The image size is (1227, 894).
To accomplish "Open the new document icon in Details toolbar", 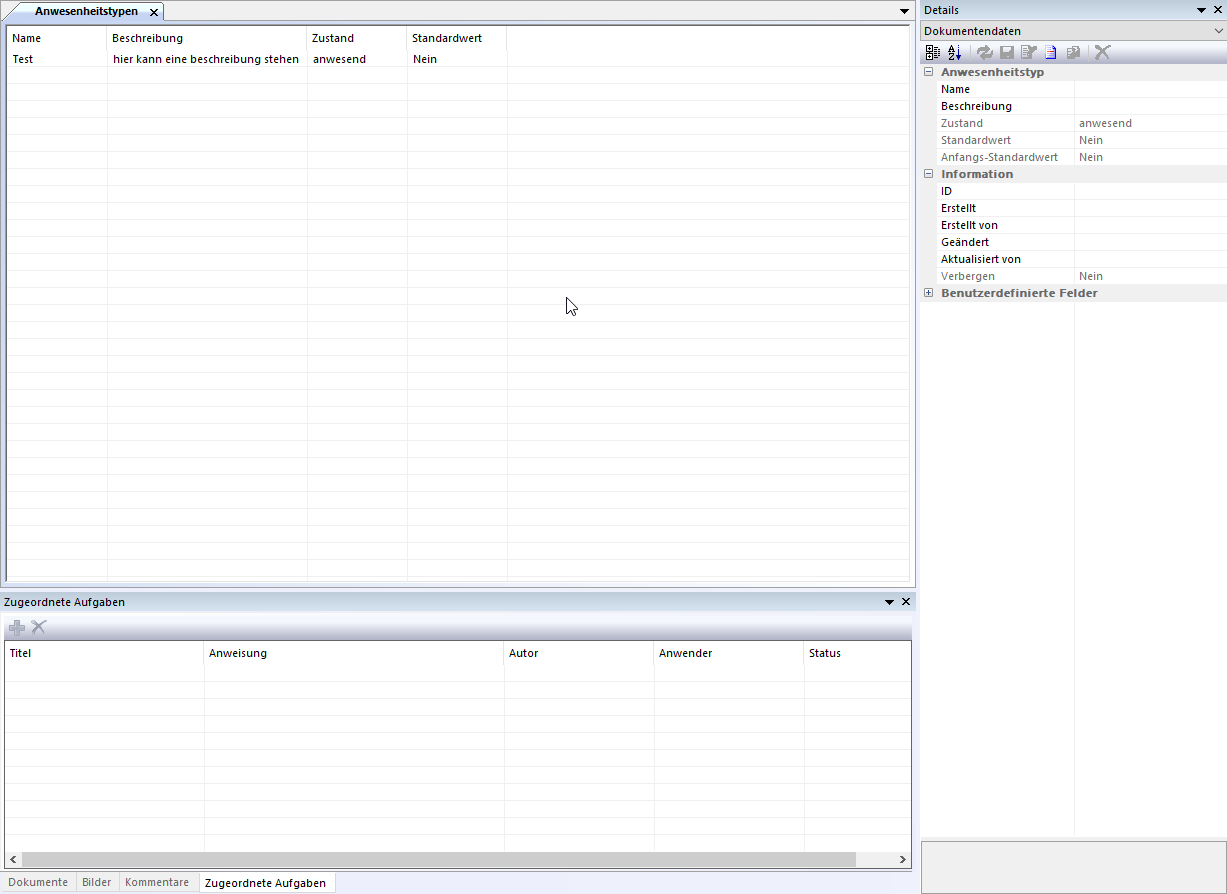I will pyautogui.click(x=1051, y=52).
